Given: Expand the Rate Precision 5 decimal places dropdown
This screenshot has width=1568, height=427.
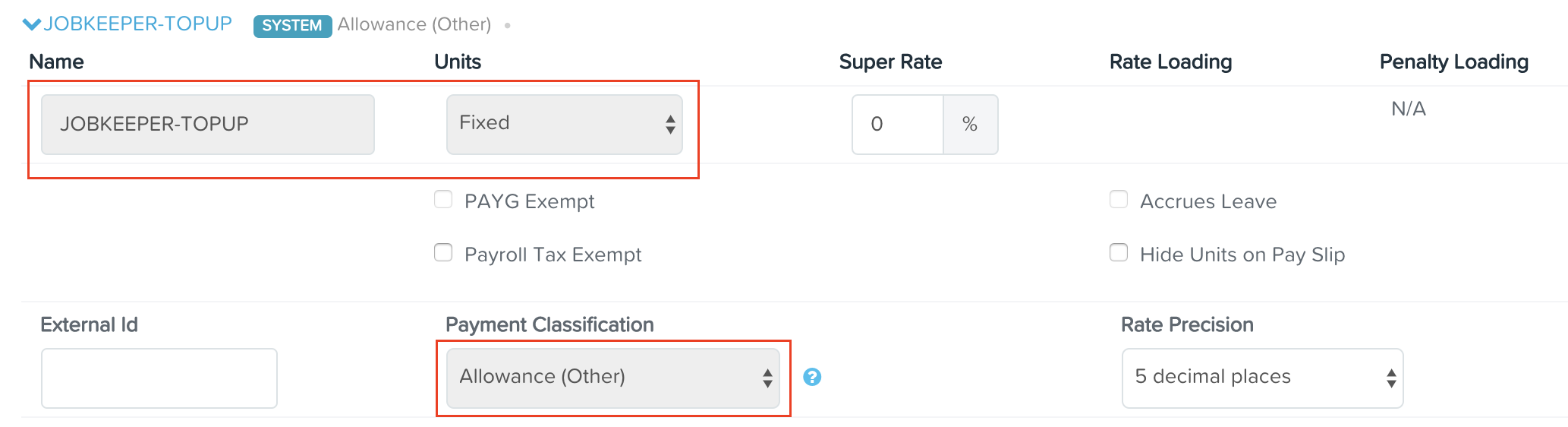Looking at the screenshot, I should point(1263,378).
